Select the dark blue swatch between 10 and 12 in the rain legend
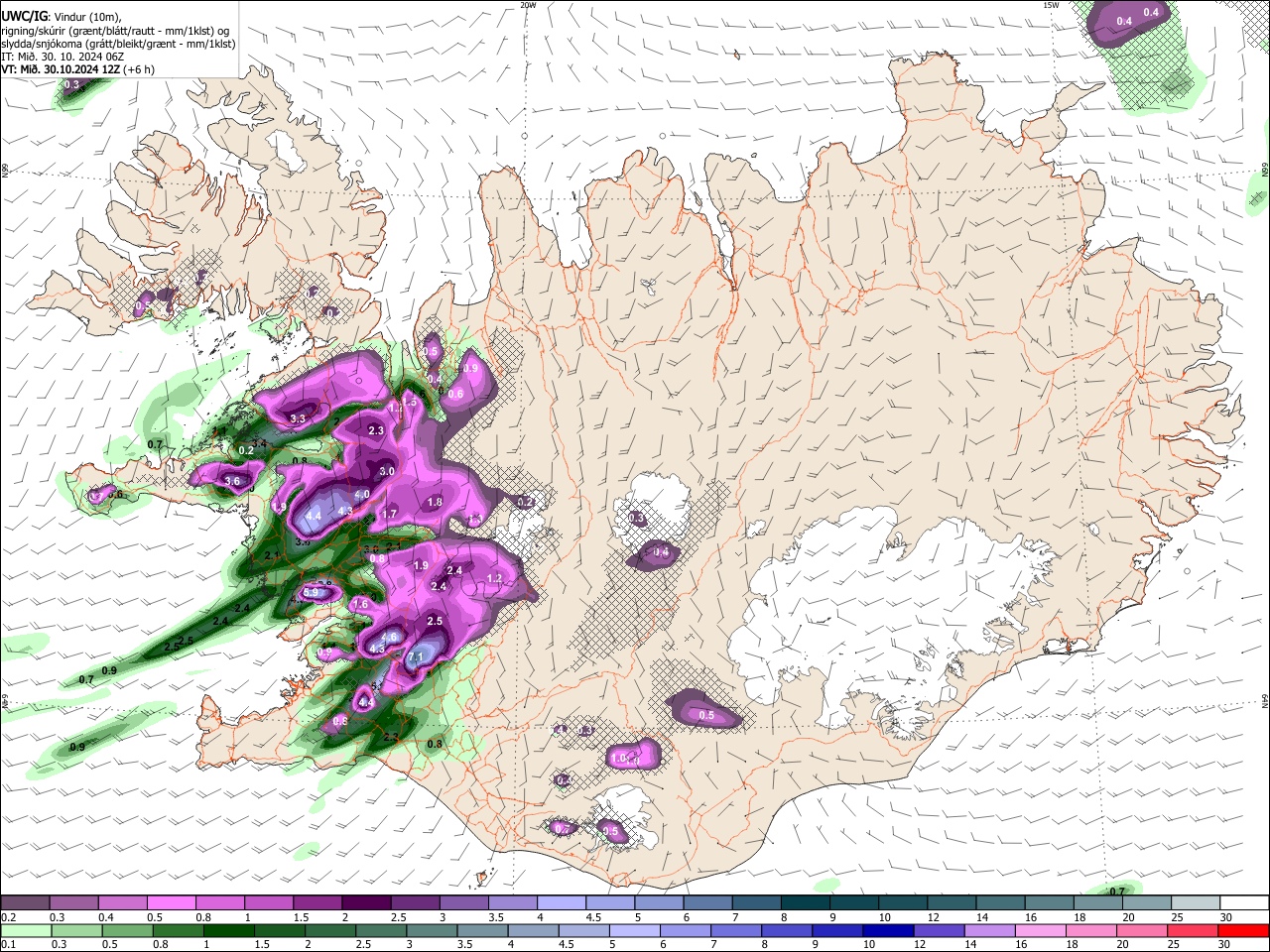The height and width of the screenshot is (952, 1270). point(887,930)
